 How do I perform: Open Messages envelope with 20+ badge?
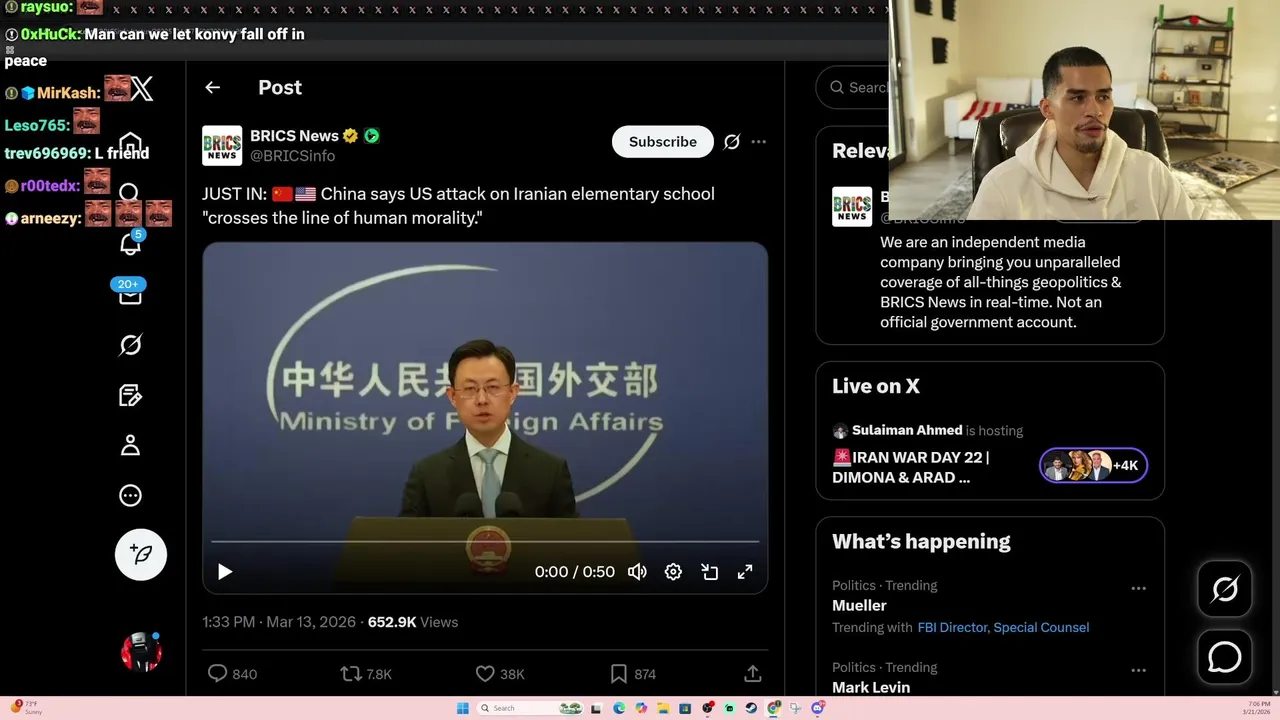click(x=130, y=294)
